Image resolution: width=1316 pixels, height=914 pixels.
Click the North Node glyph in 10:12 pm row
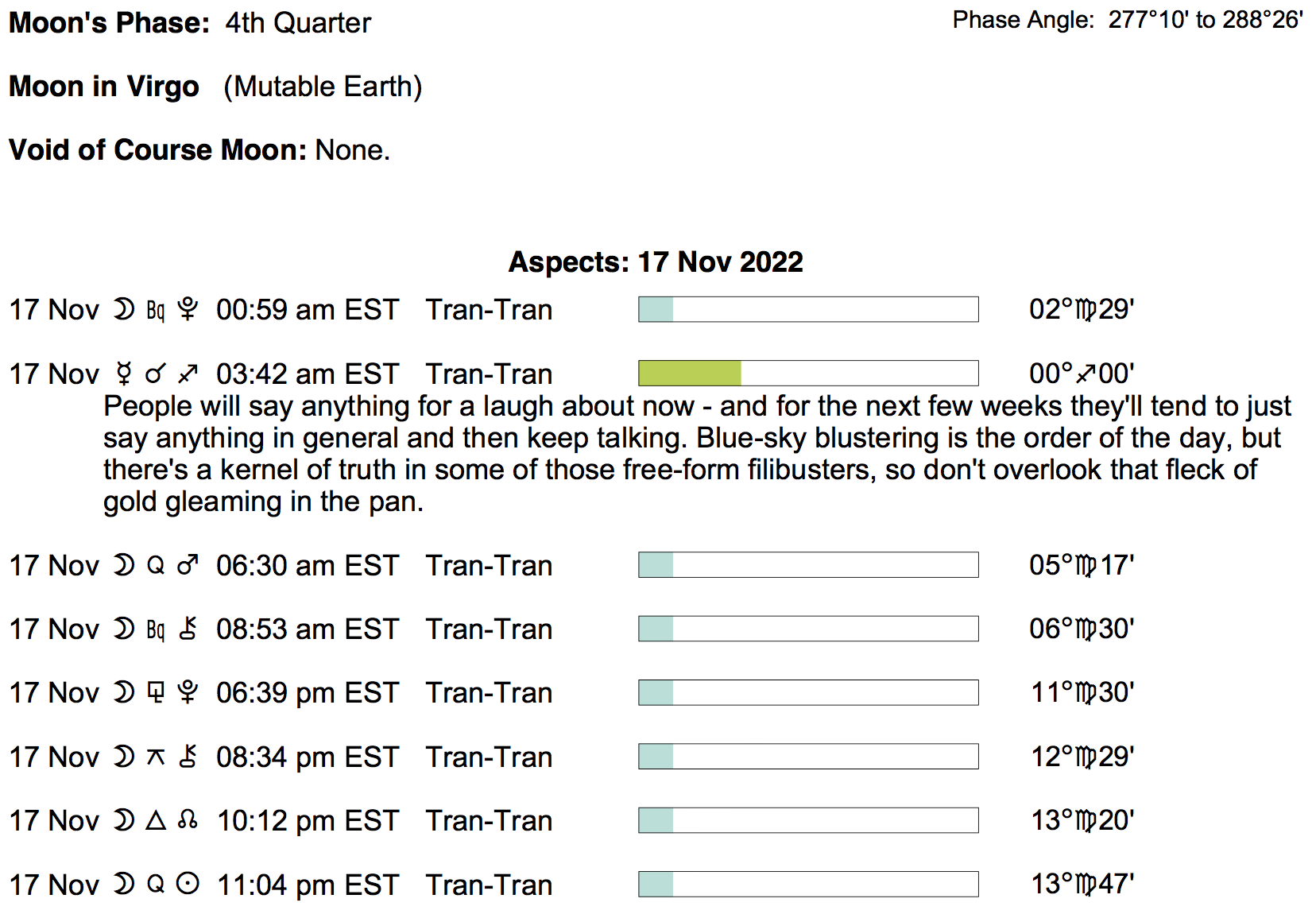(188, 820)
